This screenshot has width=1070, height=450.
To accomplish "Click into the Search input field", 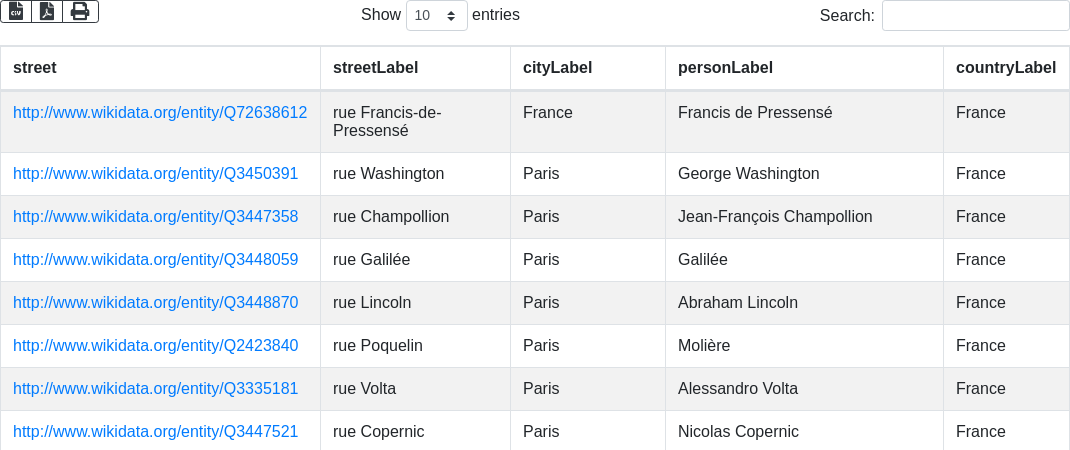I will pos(975,16).
